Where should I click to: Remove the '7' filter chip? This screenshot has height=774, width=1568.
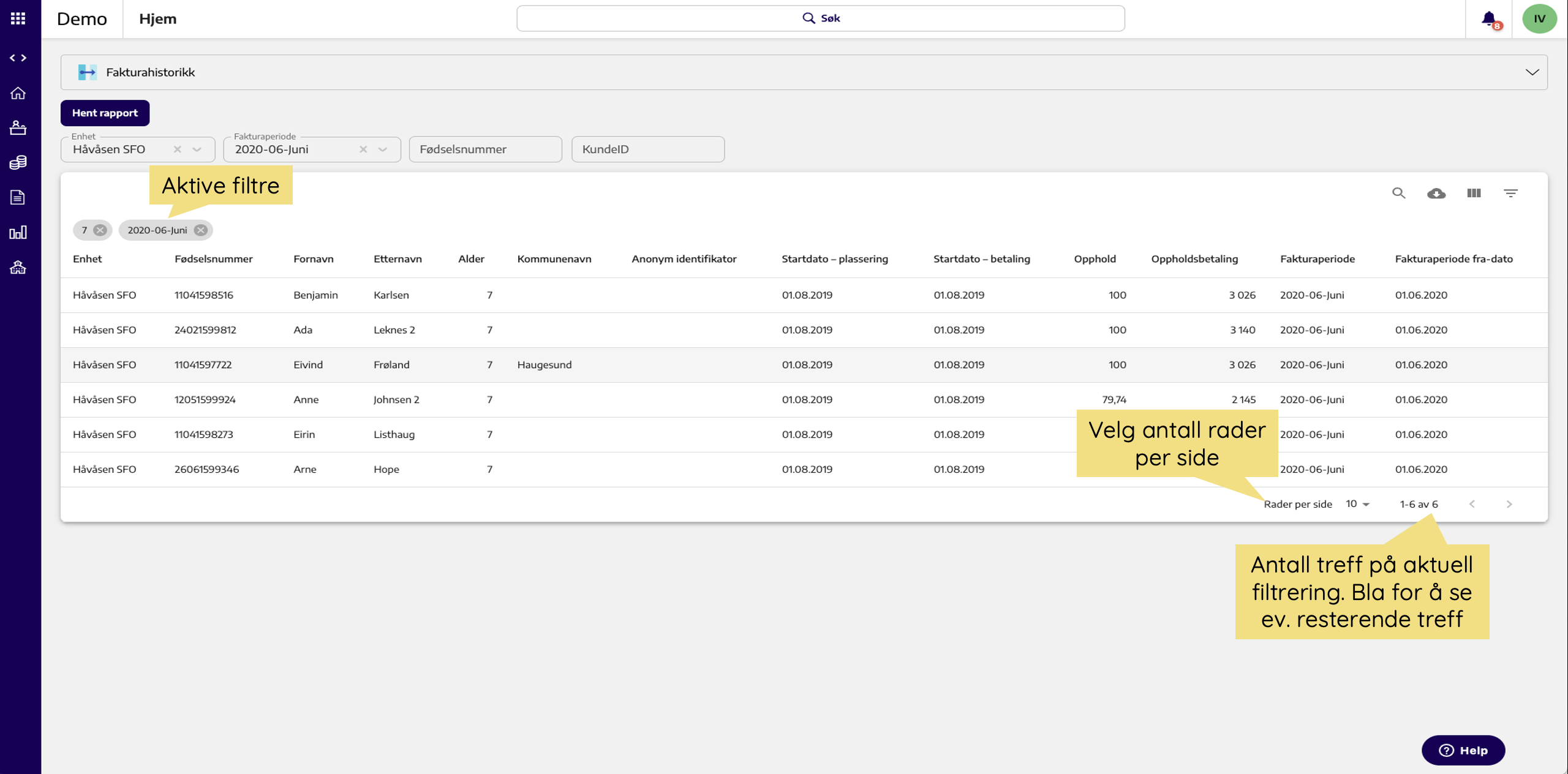pos(100,230)
